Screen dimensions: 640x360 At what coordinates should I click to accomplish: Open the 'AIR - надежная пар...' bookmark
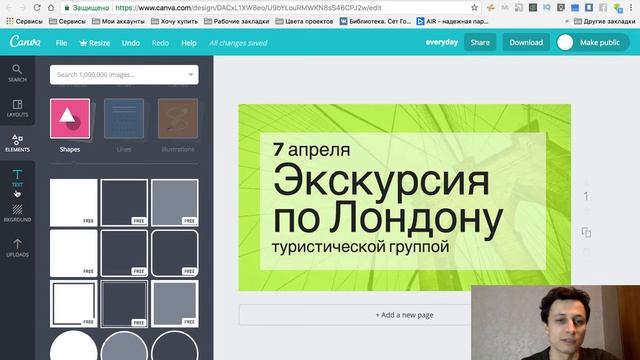point(452,21)
